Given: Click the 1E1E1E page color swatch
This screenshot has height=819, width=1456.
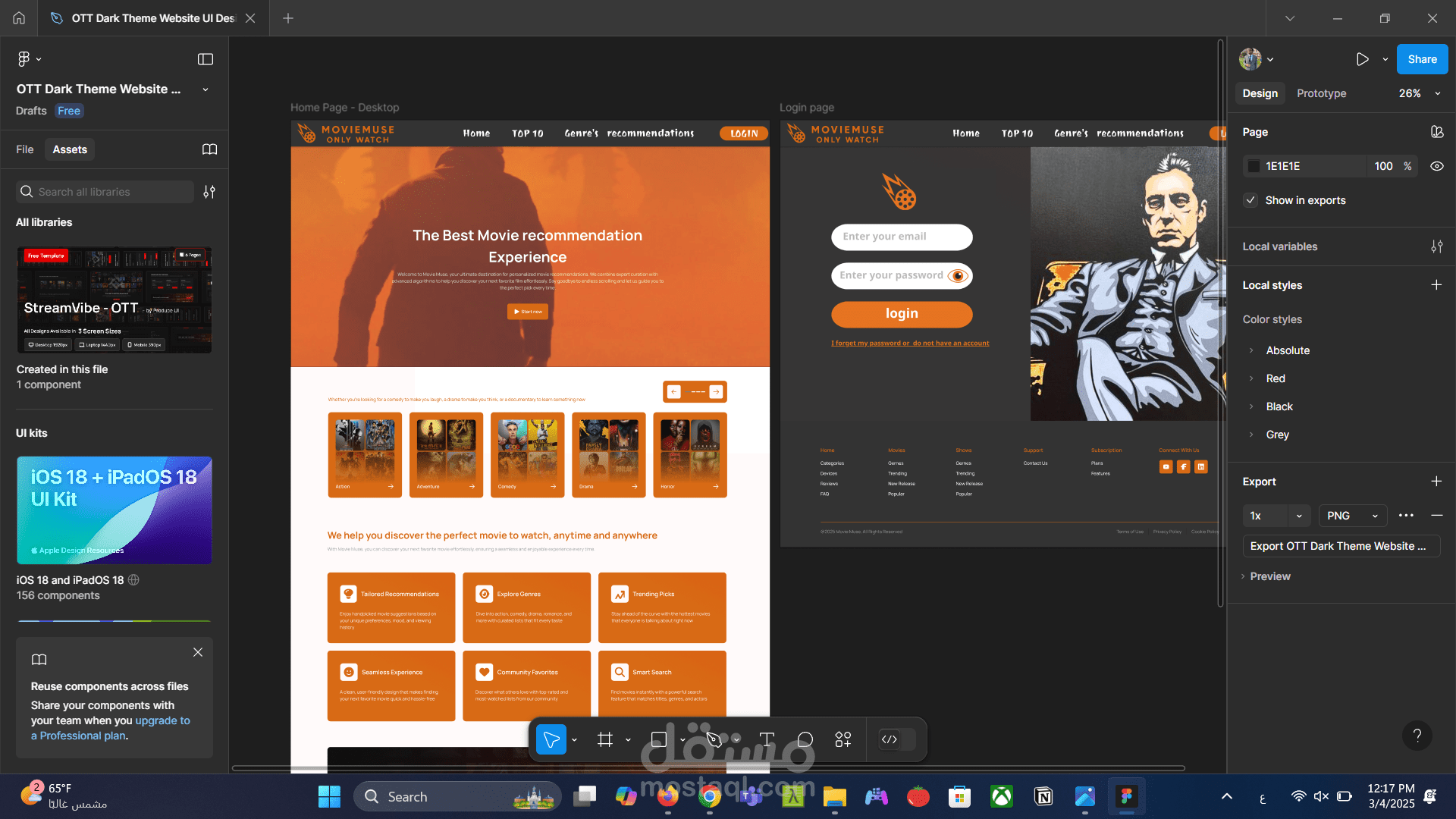Looking at the screenshot, I should tap(1254, 166).
